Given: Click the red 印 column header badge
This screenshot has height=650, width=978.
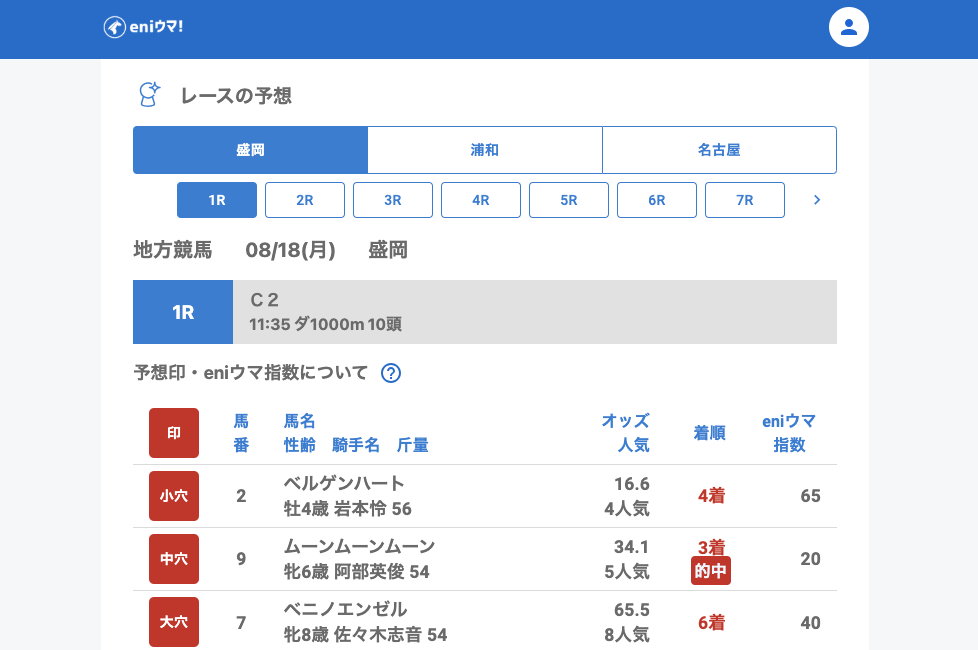Looking at the screenshot, I should (174, 433).
